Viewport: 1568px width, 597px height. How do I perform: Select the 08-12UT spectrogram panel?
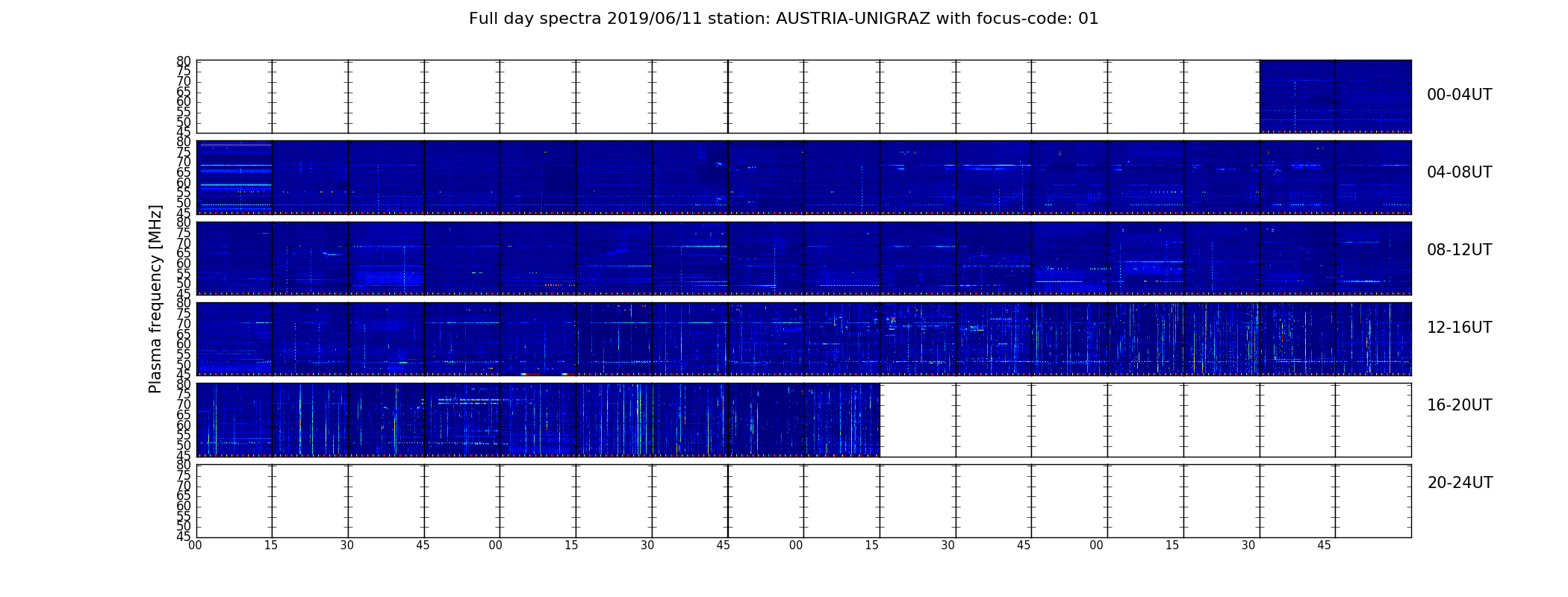[804, 258]
